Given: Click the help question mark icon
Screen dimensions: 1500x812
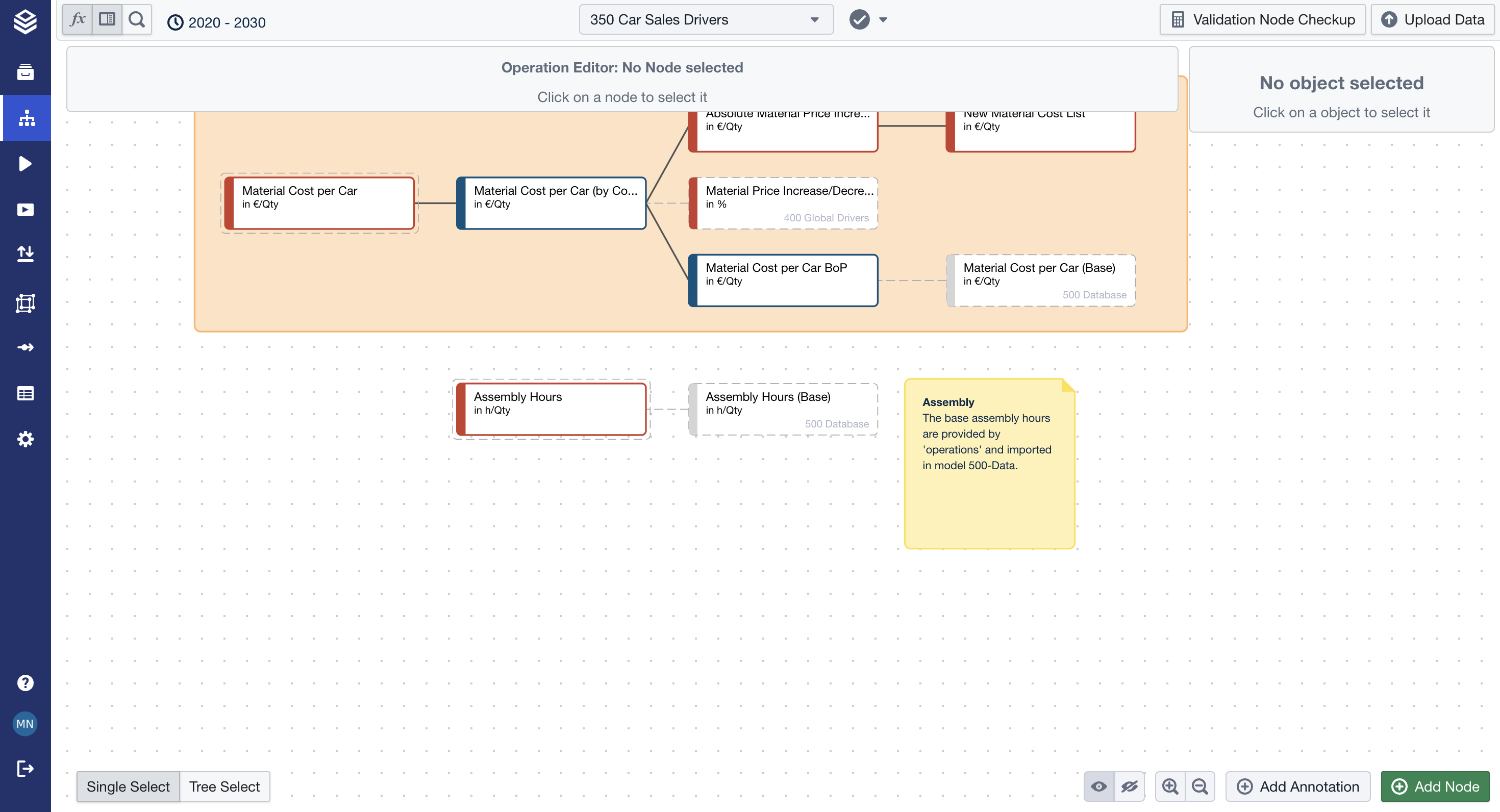Looking at the screenshot, I should 26,682.
